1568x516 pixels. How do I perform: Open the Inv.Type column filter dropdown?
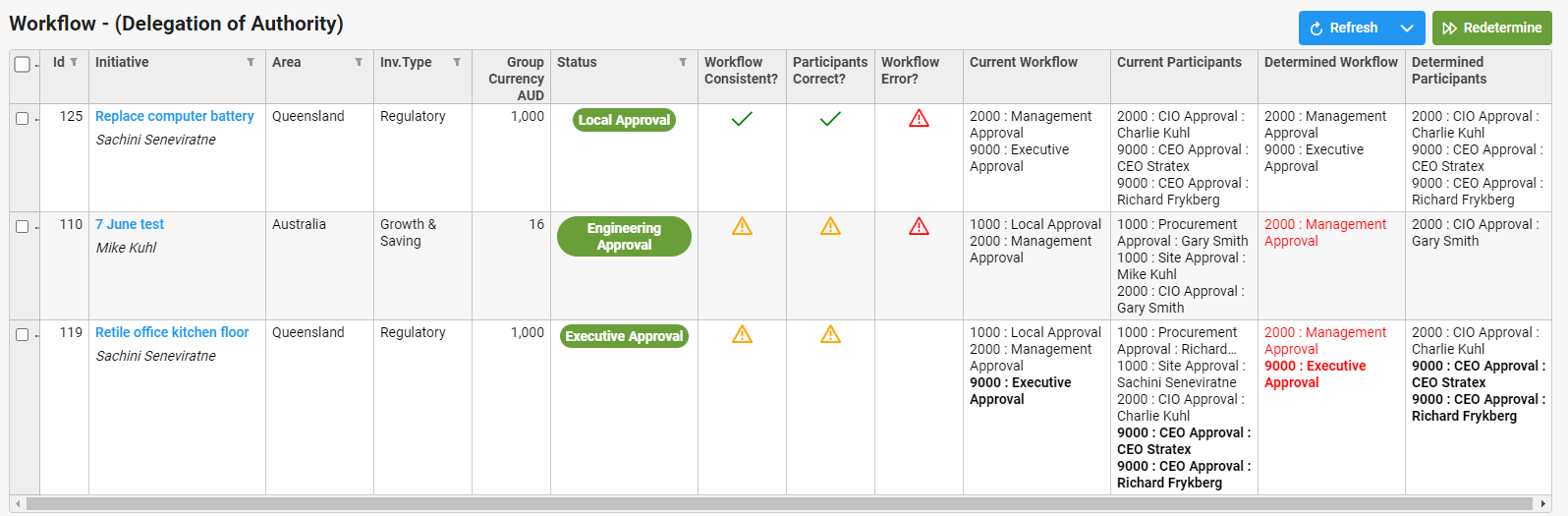tap(457, 62)
